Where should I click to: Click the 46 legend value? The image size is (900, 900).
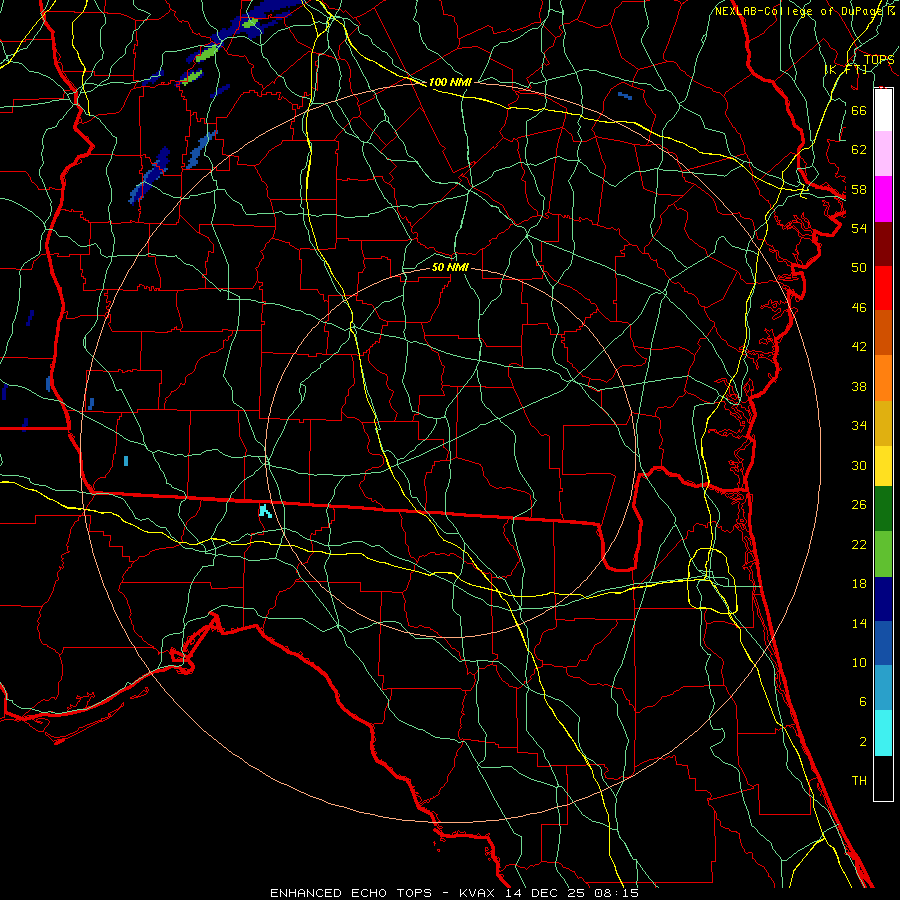click(859, 308)
